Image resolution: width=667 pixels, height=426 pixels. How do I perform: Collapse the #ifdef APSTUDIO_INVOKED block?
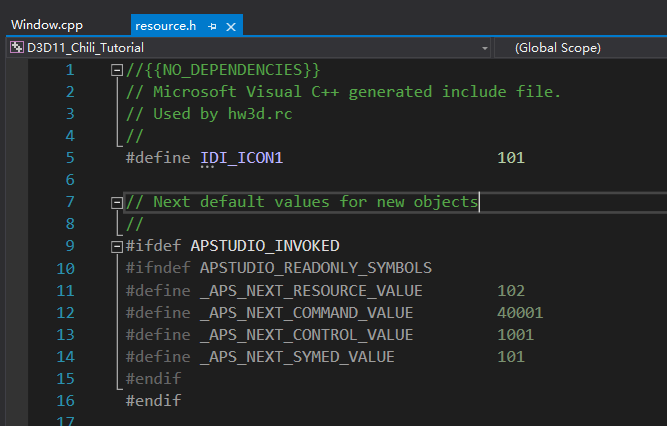click(117, 247)
